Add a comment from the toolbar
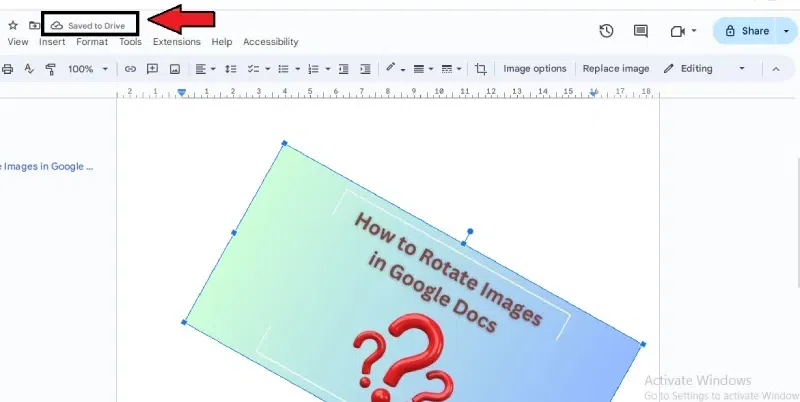 tap(152, 69)
